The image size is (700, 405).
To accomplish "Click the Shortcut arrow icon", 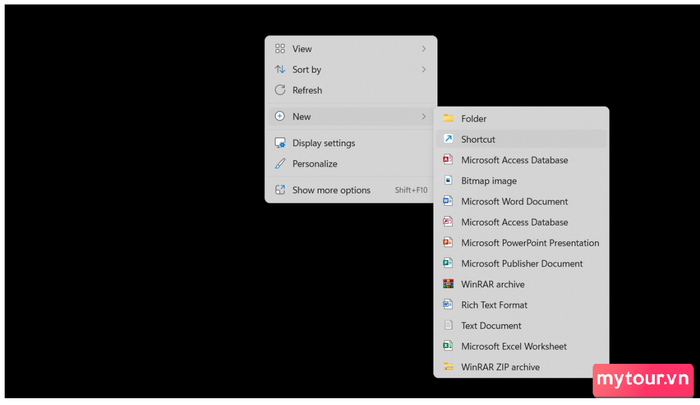I will 448,139.
